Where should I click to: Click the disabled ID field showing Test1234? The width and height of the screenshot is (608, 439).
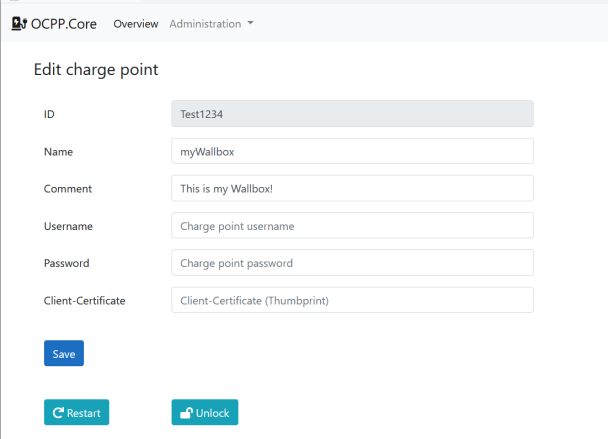352,114
